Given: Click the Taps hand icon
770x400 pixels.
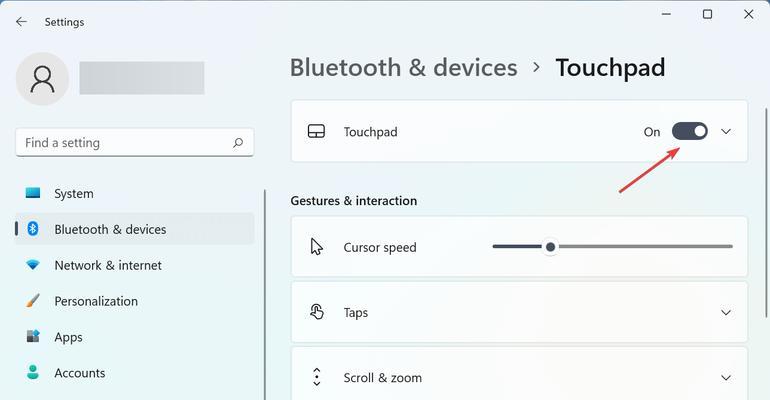Looking at the screenshot, I should [317, 312].
